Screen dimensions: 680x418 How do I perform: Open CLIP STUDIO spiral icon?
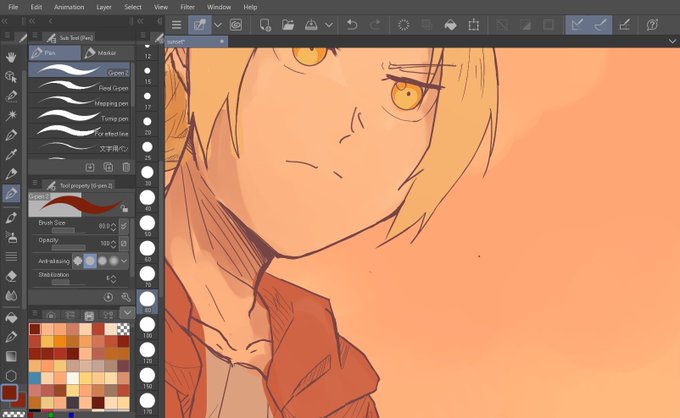pos(236,25)
